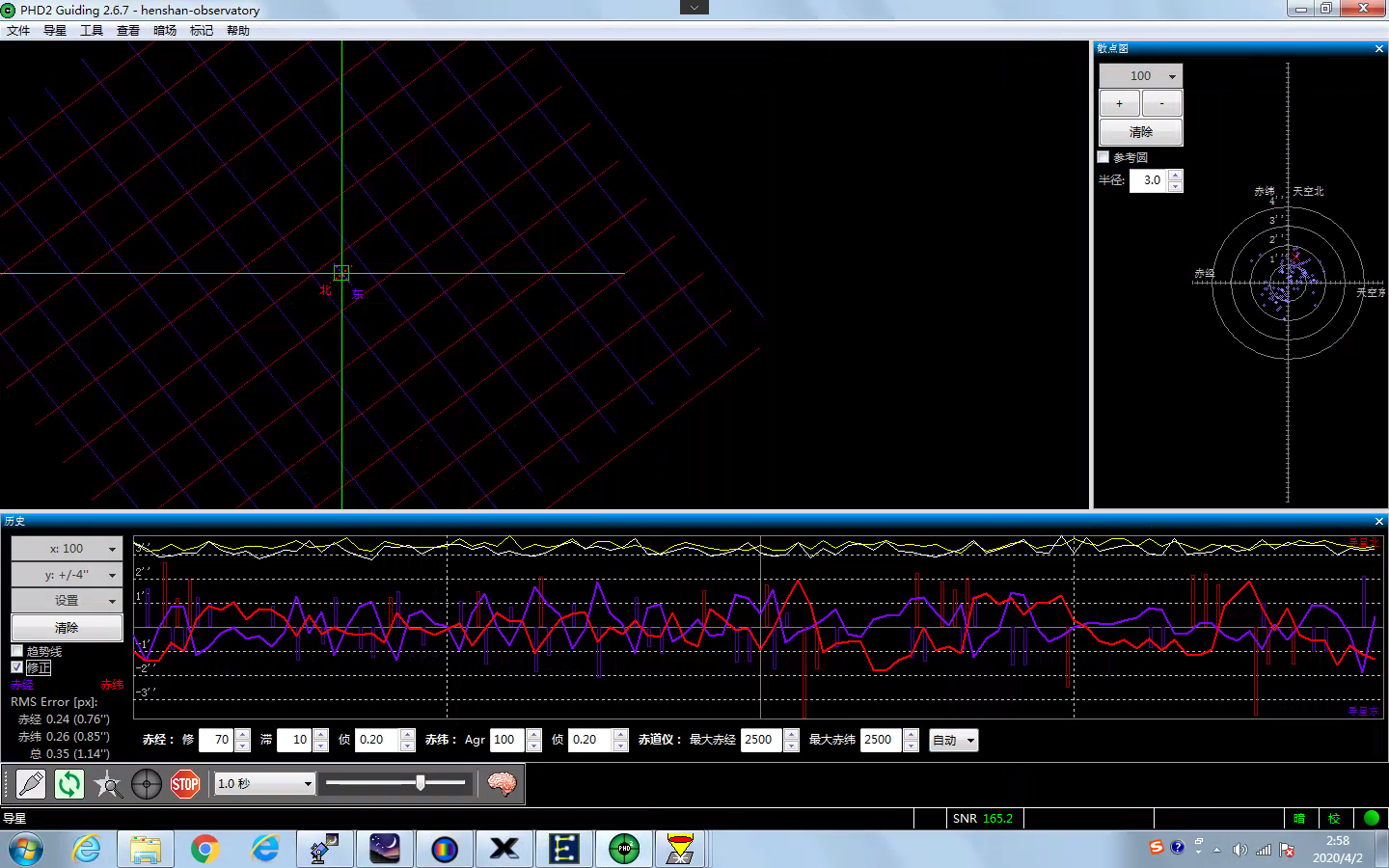
Task: Click the network signal tray icon
Action: [1264, 850]
